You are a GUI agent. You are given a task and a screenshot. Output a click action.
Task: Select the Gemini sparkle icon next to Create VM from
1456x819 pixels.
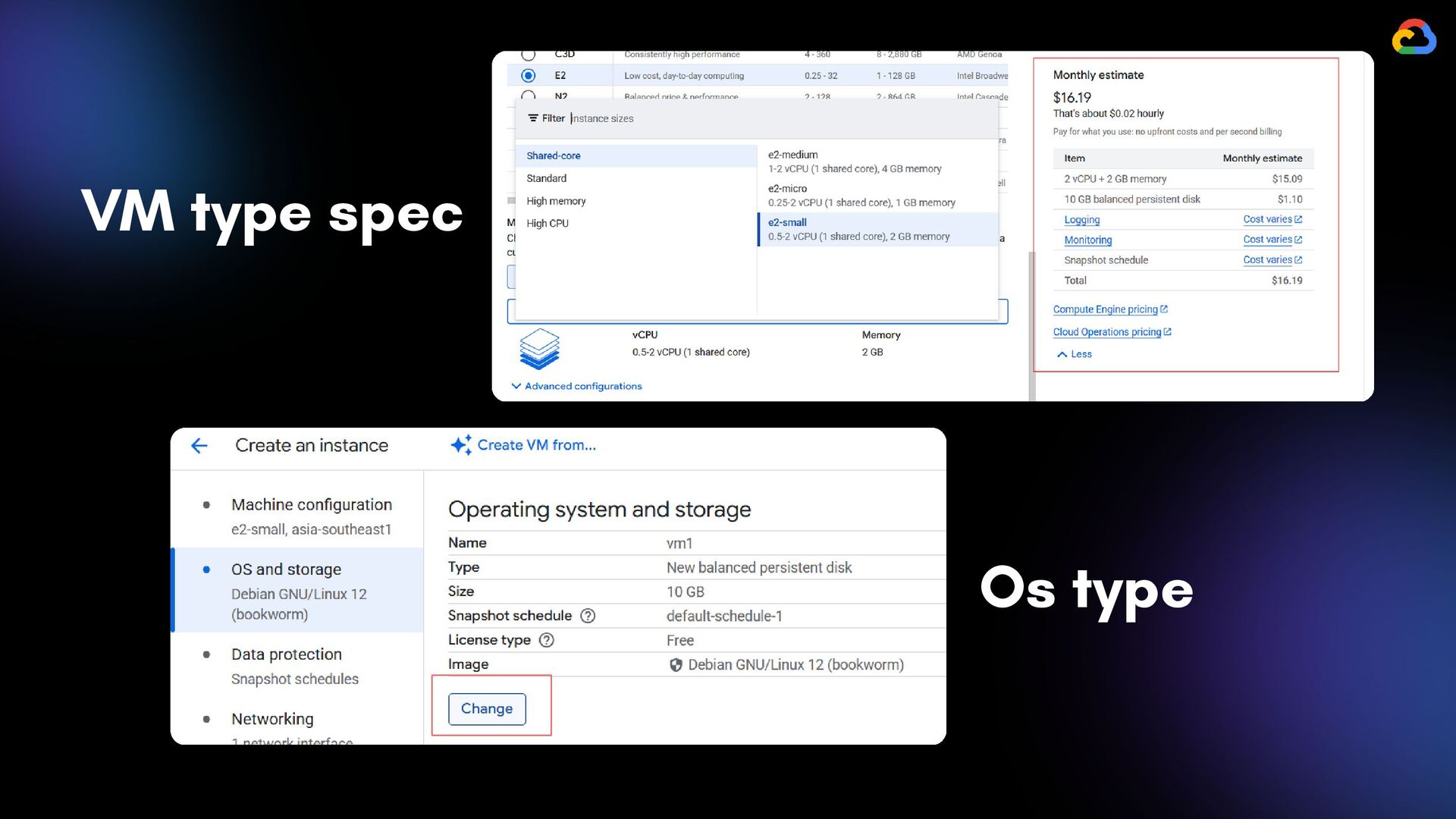[x=462, y=445]
